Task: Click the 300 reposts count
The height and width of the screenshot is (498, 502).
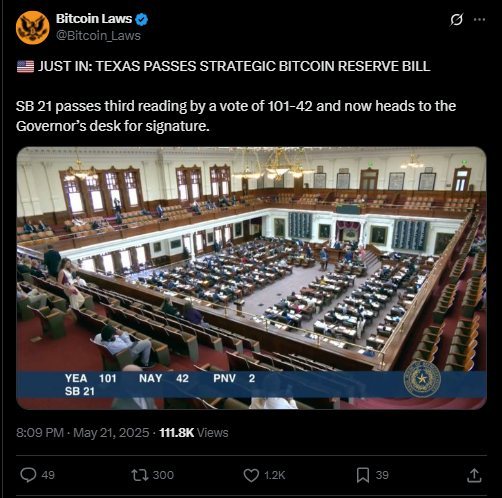Action: click(163, 475)
